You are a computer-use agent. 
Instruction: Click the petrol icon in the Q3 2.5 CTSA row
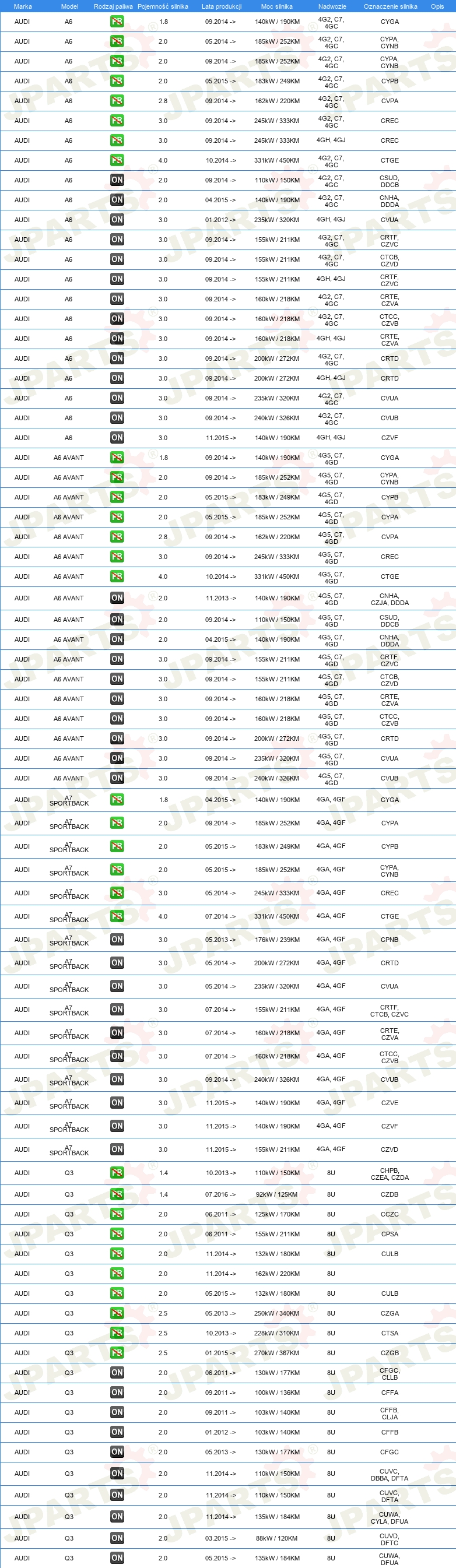[x=117, y=1333]
